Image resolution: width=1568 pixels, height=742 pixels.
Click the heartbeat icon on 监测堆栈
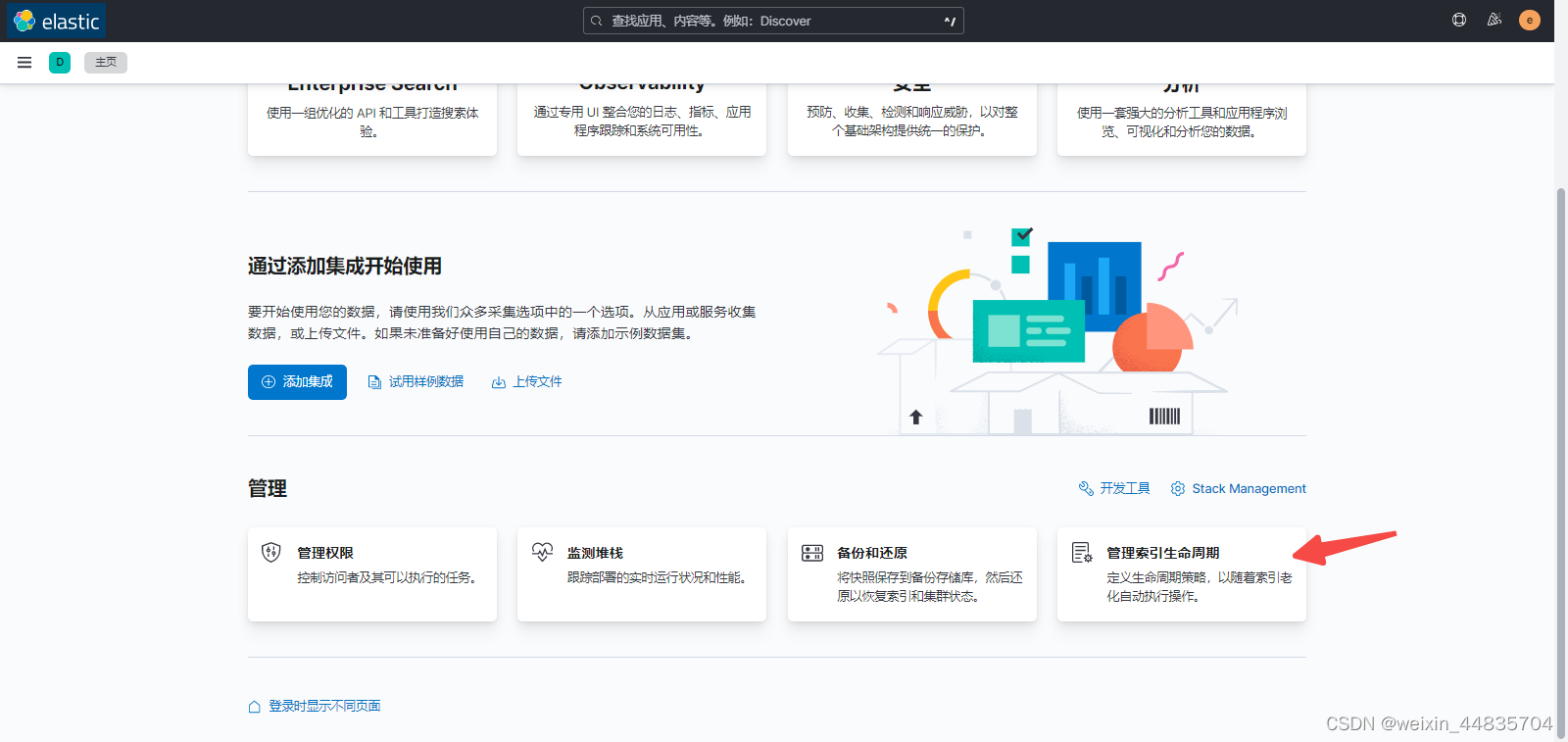(542, 552)
